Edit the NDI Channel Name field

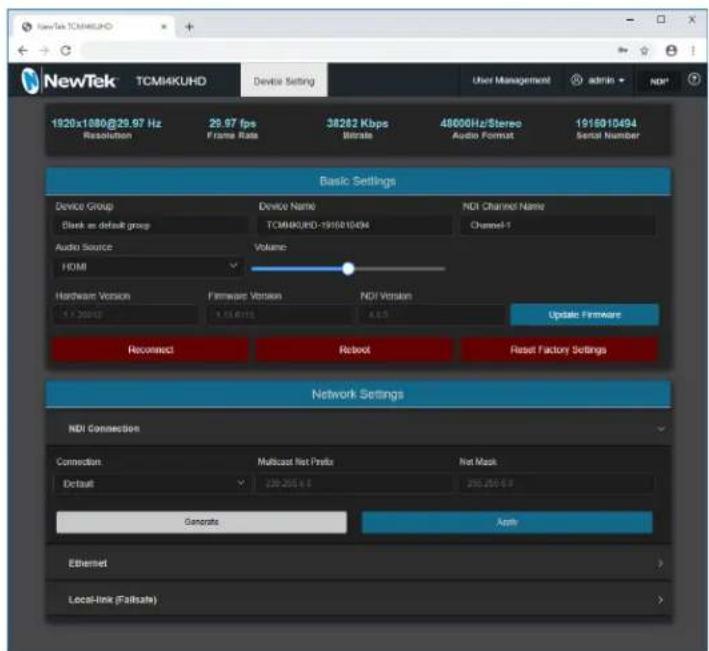point(558,225)
